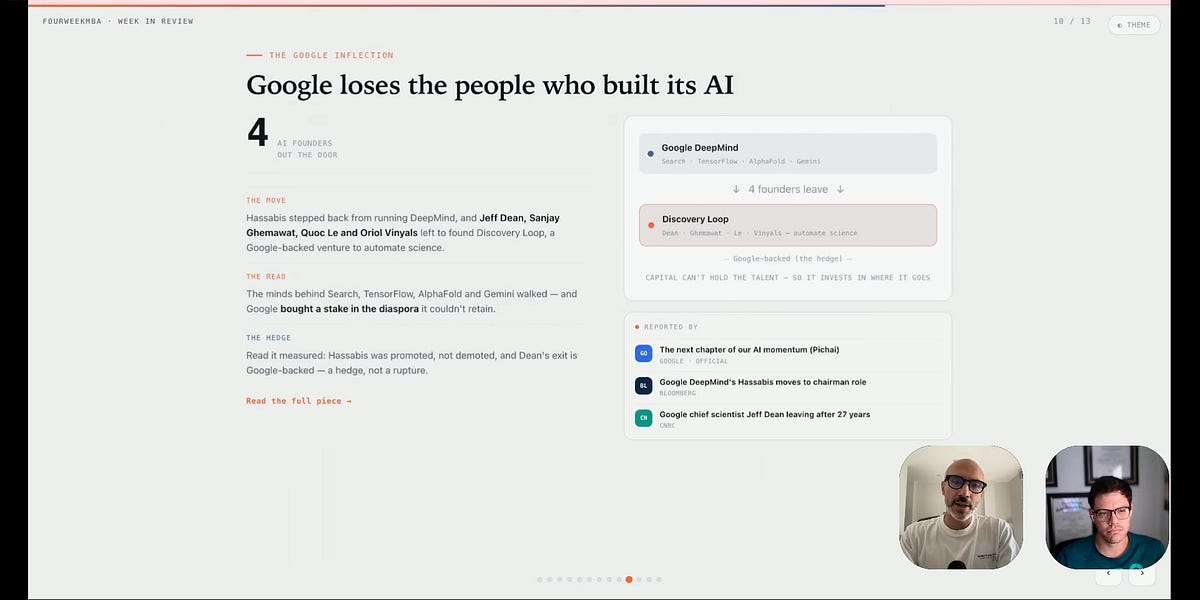The width and height of the screenshot is (1200, 600).
Task: Open the Pichai AI momentum article
Action: tap(749, 350)
